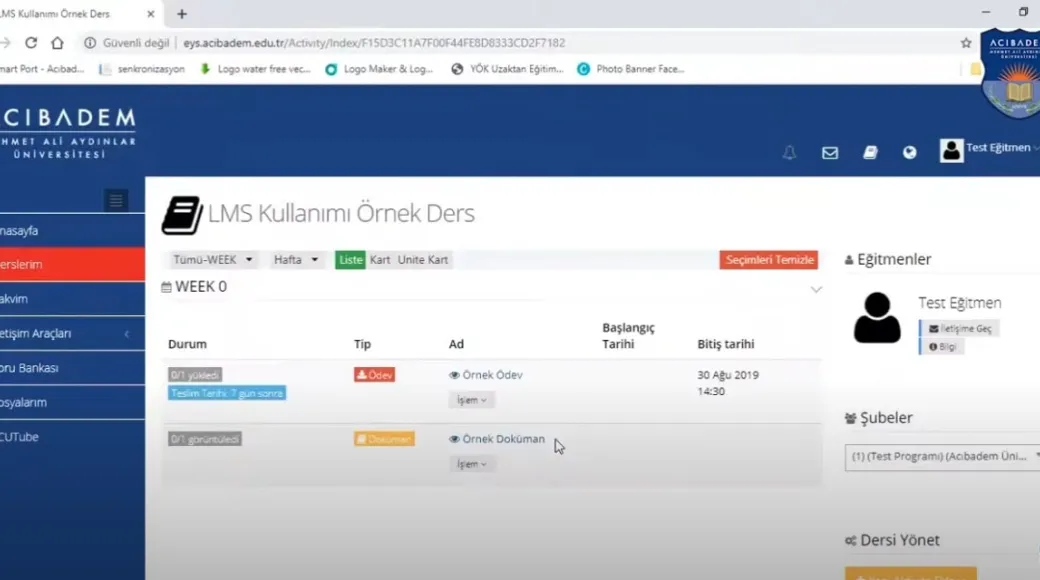The width and height of the screenshot is (1040, 580).
Task: Switch to Liste view
Action: pyautogui.click(x=350, y=259)
